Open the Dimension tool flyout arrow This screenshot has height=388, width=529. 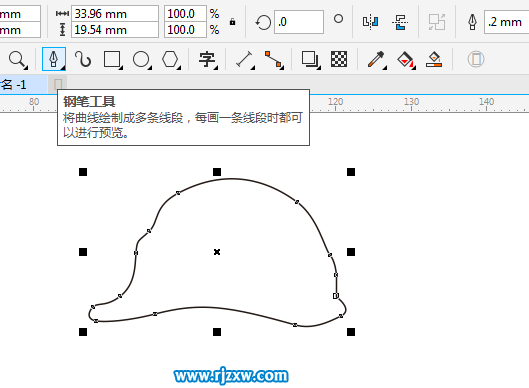pos(253,68)
